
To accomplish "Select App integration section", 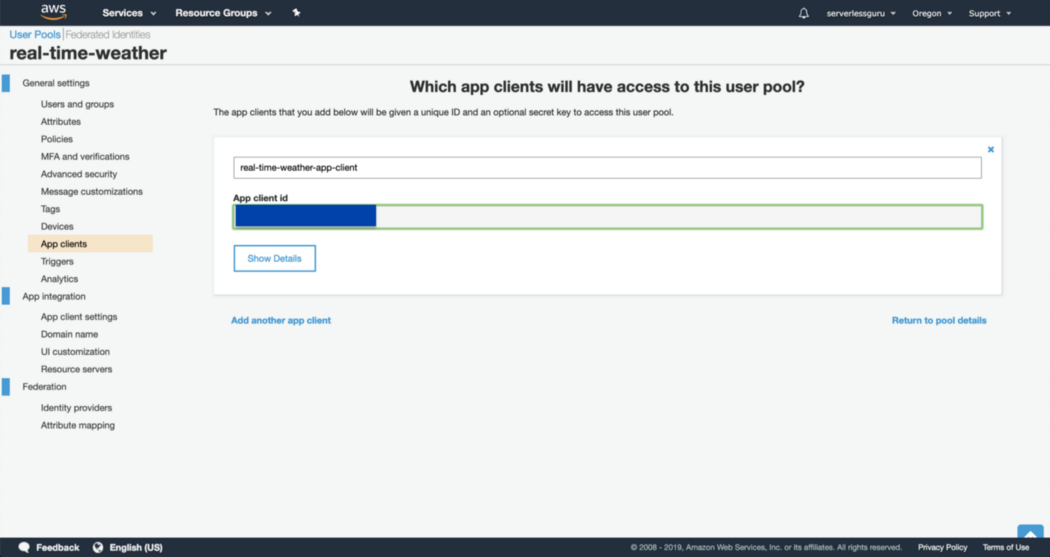I will click(54, 296).
